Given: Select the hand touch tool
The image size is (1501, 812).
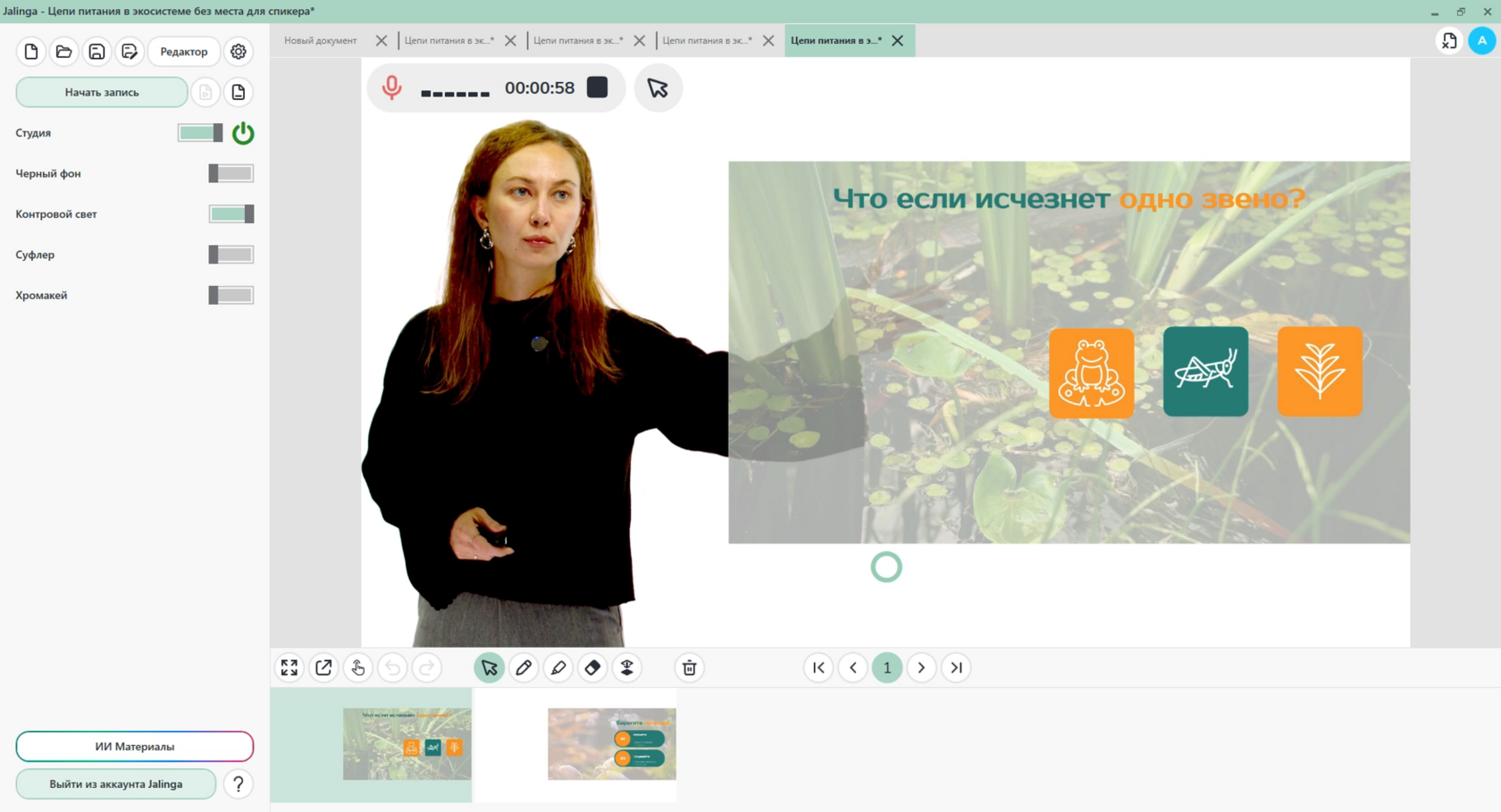Looking at the screenshot, I should 358,667.
